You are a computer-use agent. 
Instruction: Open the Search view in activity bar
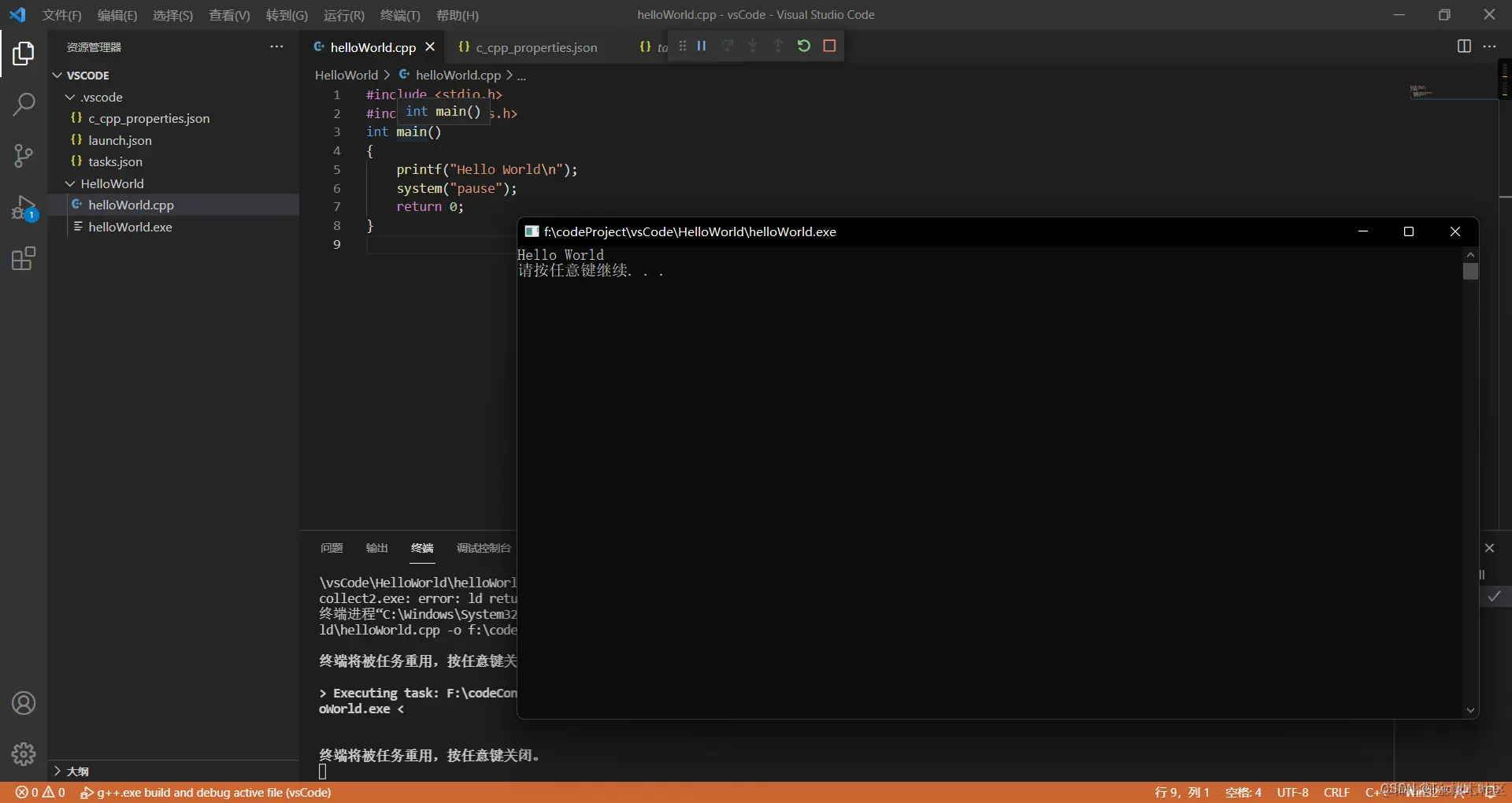[x=24, y=104]
